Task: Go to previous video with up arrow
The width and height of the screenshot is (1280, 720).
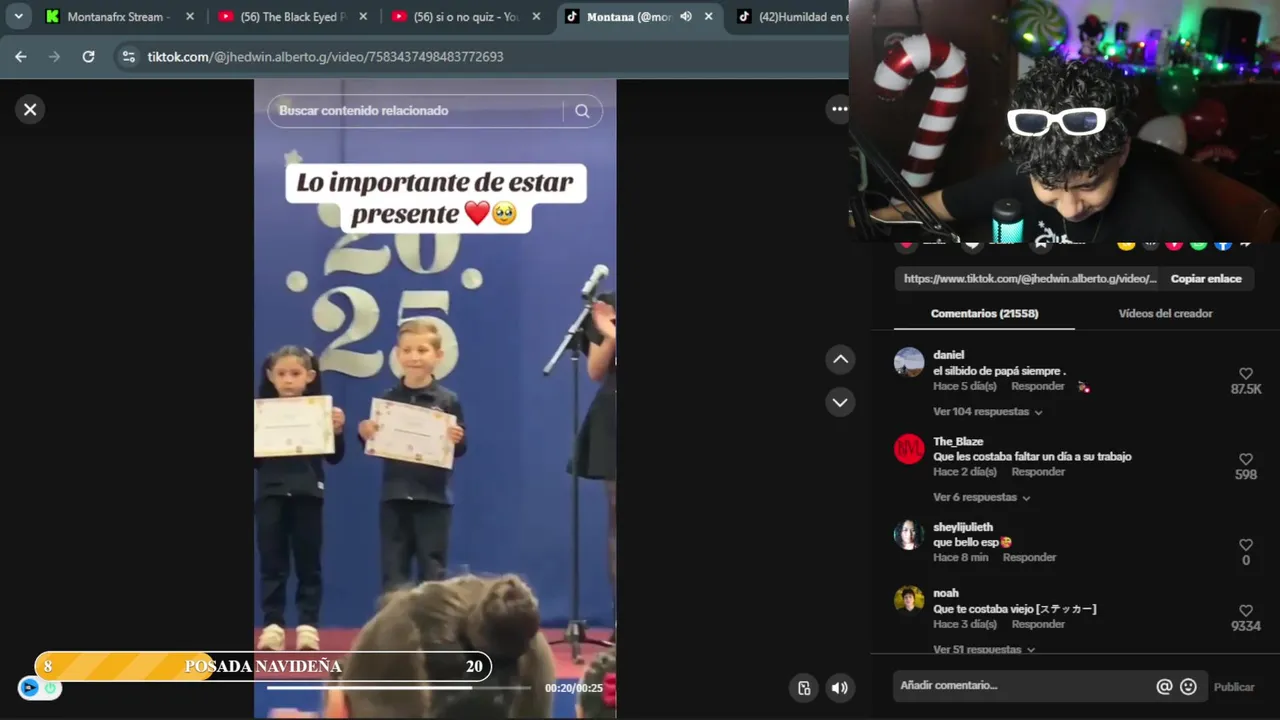Action: click(840, 359)
